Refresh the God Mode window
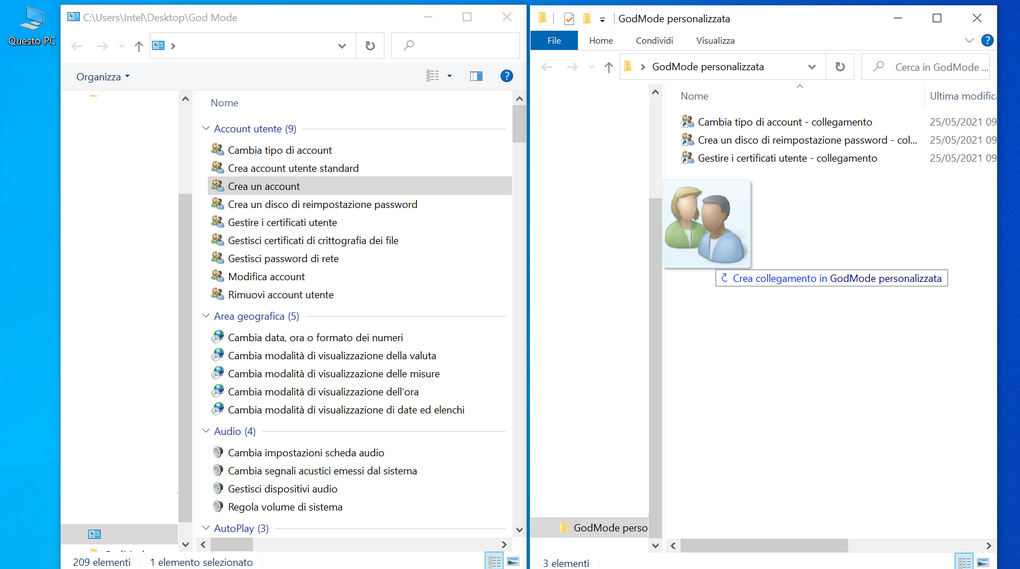This screenshot has height=569, width=1020. click(370, 46)
